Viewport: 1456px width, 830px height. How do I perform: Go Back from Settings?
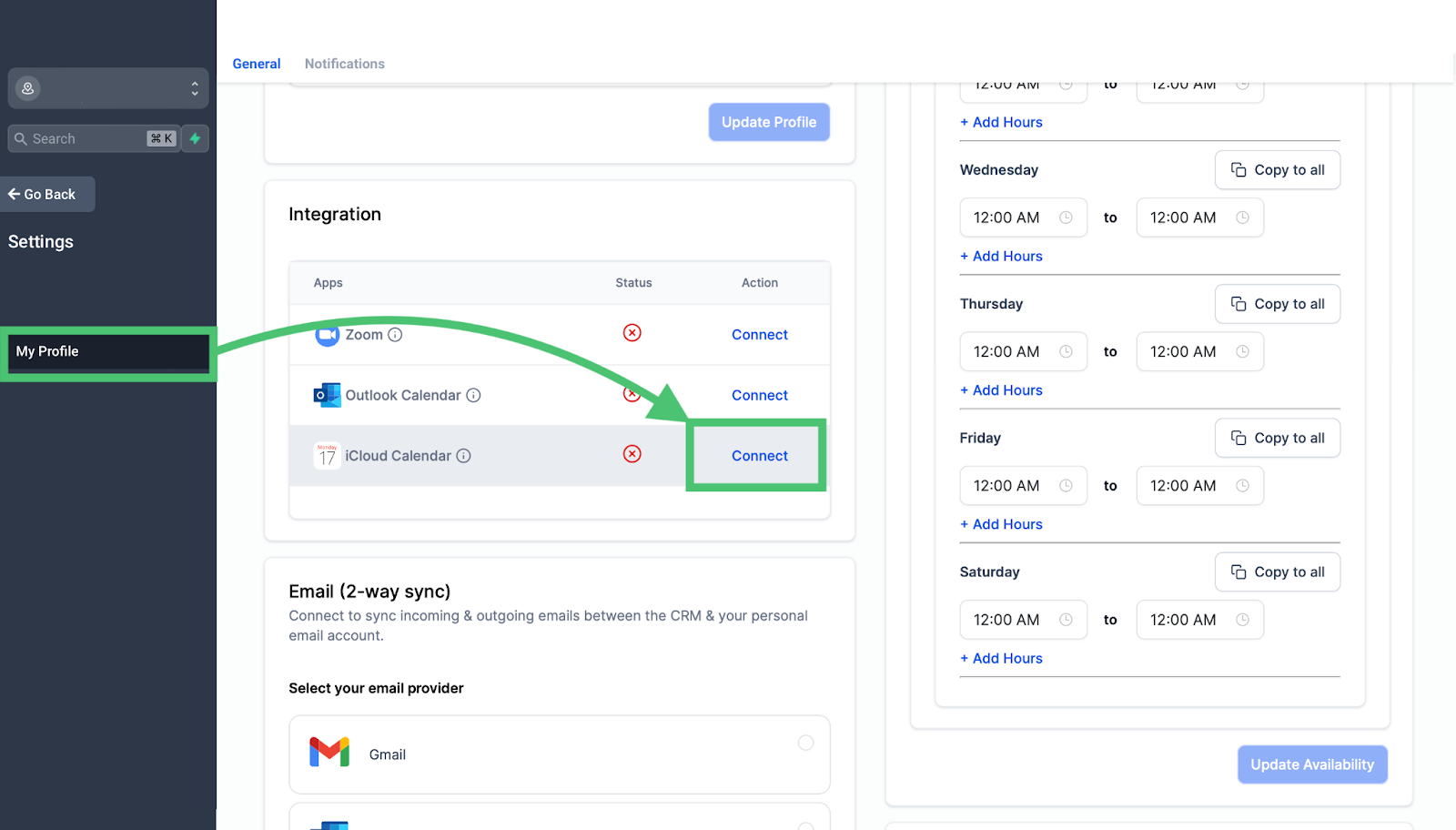(46, 194)
